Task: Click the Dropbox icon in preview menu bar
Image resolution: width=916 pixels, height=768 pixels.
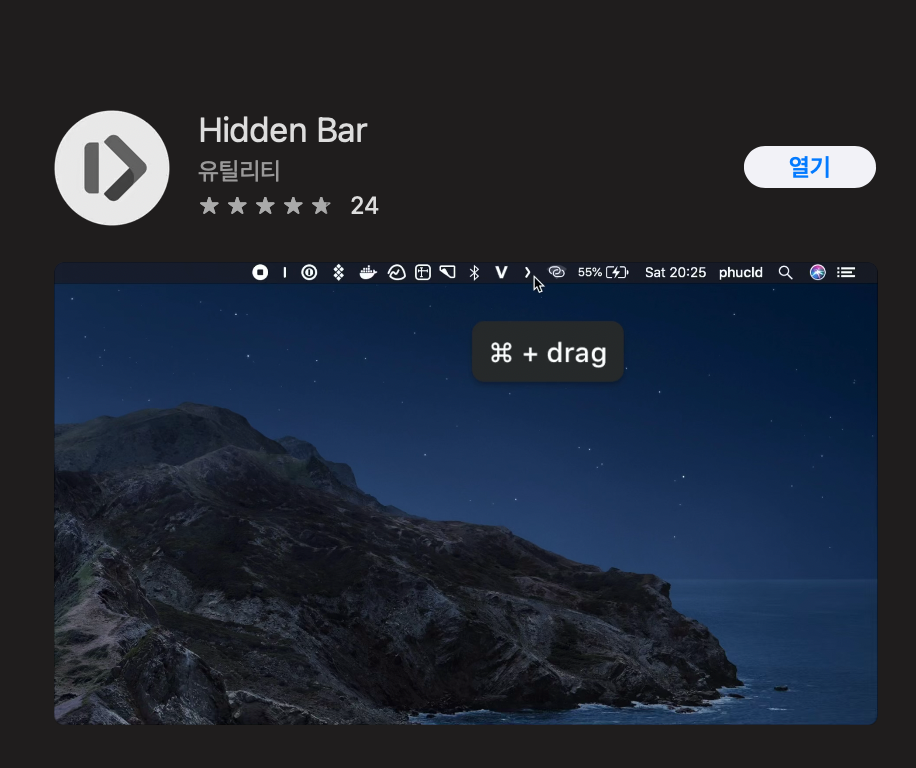Action: pyautogui.click(x=338, y=272)
